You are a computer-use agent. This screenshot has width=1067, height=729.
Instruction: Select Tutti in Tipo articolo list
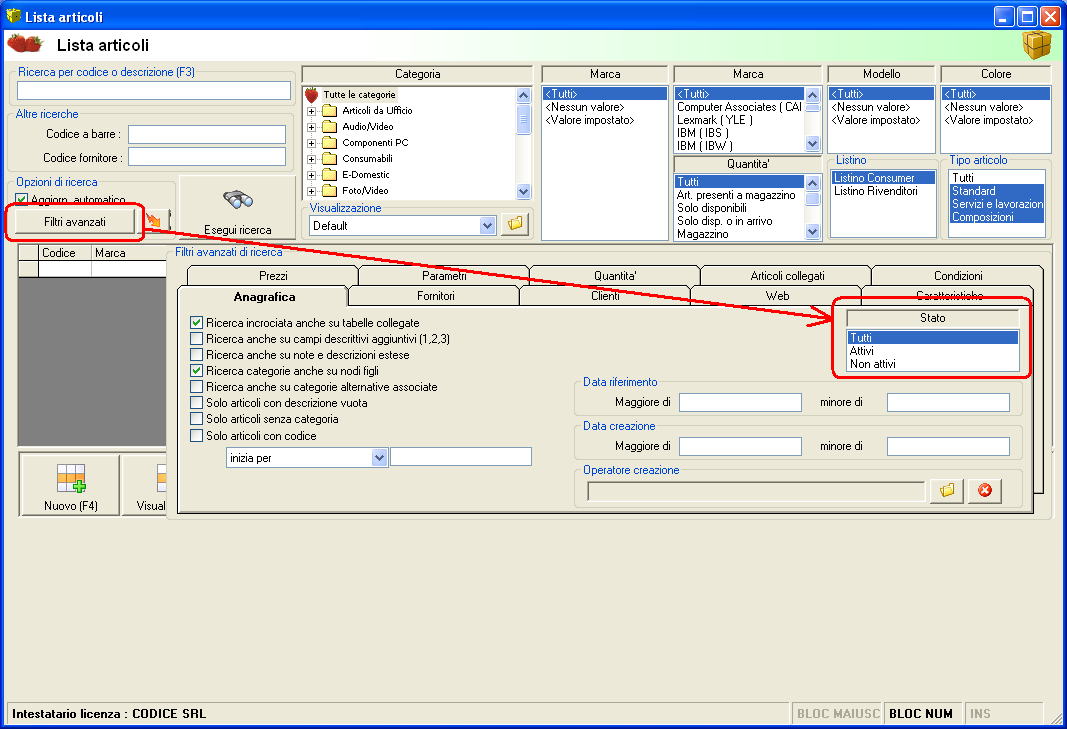click(996, 178)
